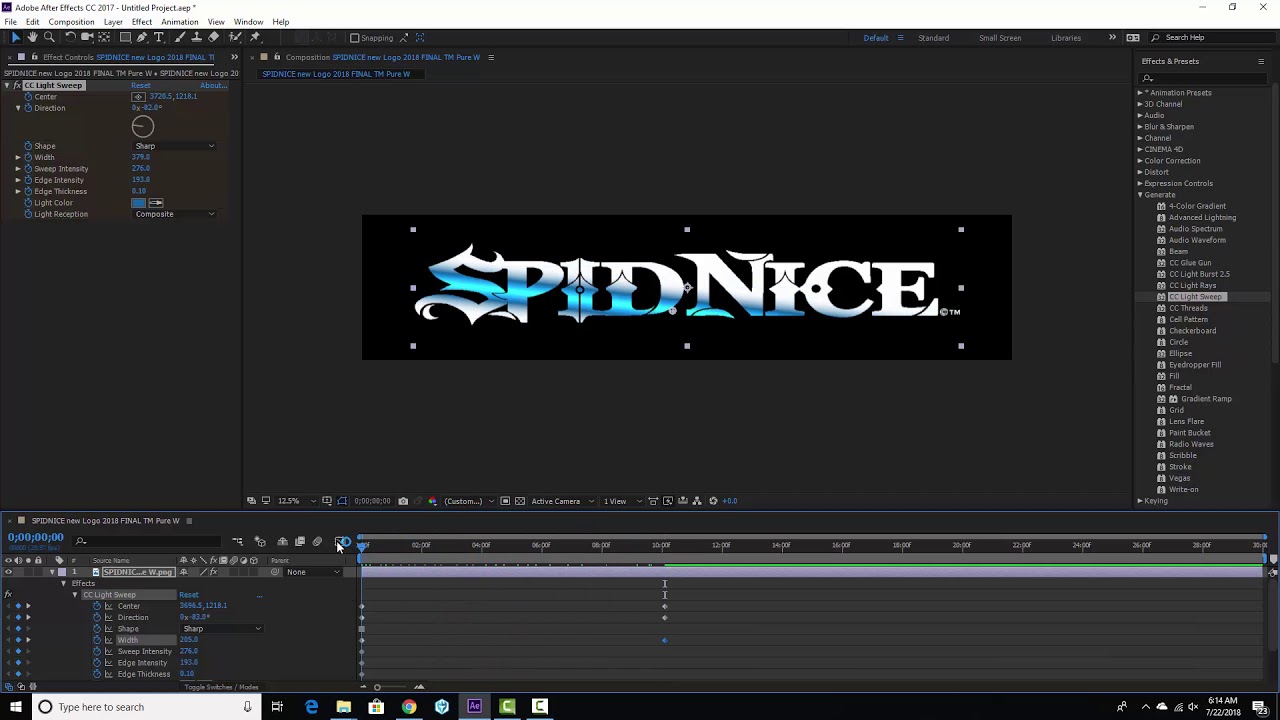
Task: Toggle the transparency grid icon in viewer
Action: point(520,501)
